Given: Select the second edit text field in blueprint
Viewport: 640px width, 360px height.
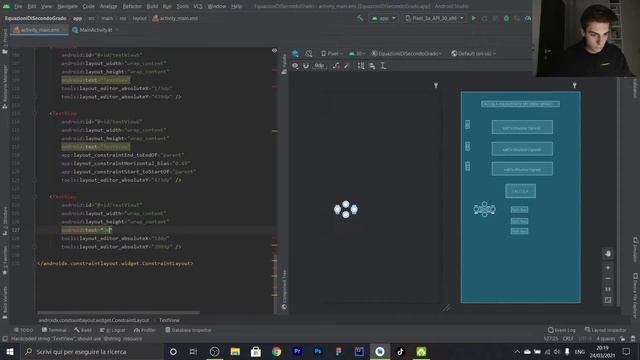Looking at the screenshot, I should pyautogui.click(x=522, y=149).
